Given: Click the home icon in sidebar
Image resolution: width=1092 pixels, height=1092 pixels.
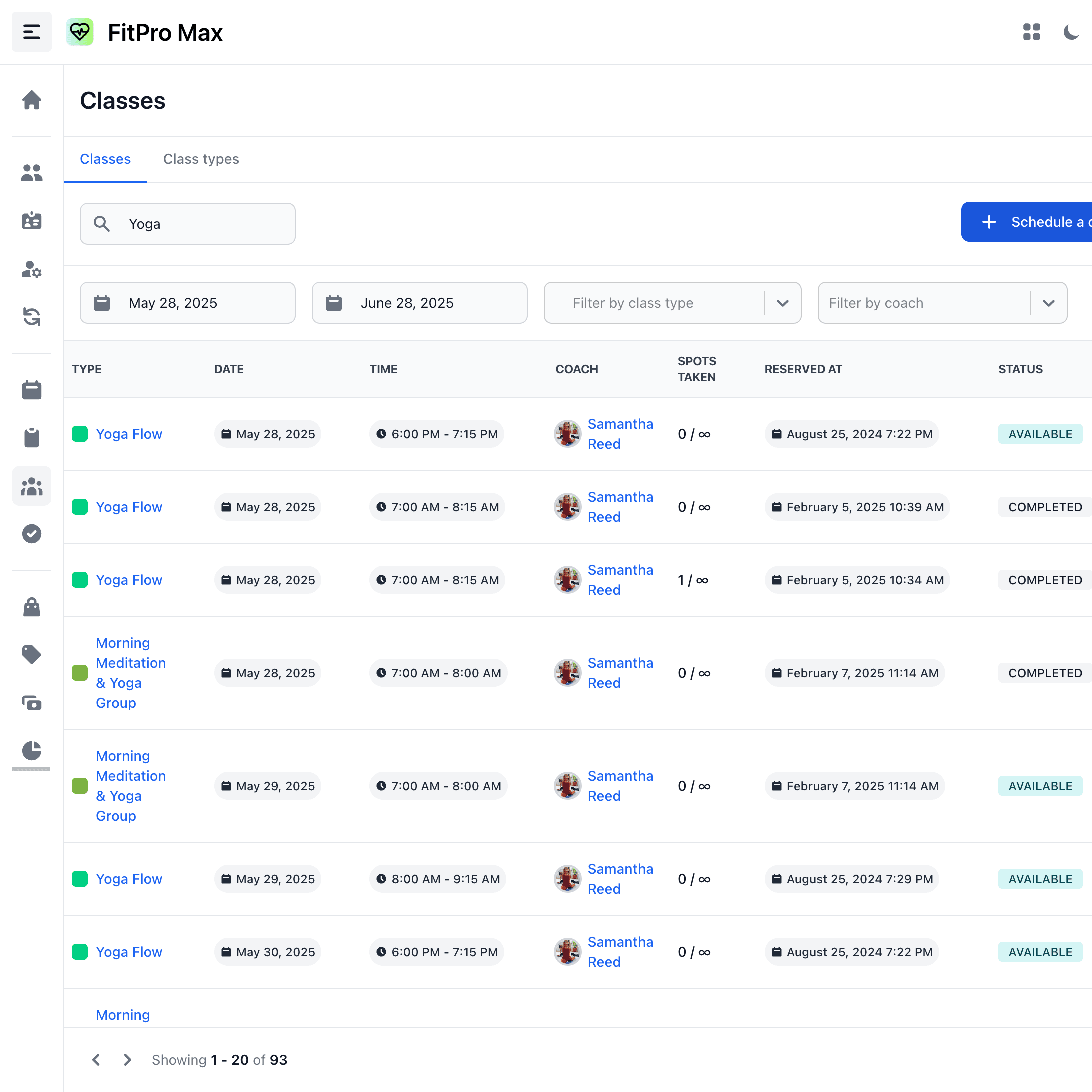Looking at the screenshot, I should pos(31,100).
